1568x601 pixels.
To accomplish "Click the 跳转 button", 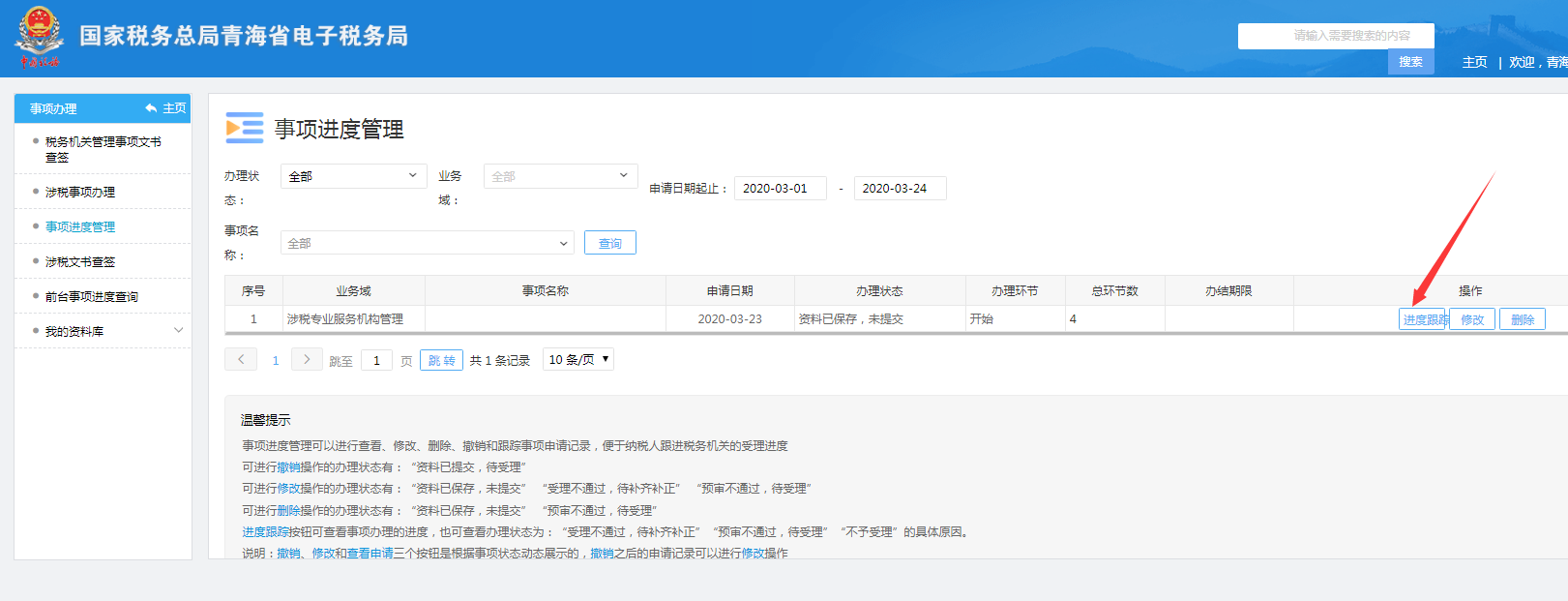I will coord(441,360).
